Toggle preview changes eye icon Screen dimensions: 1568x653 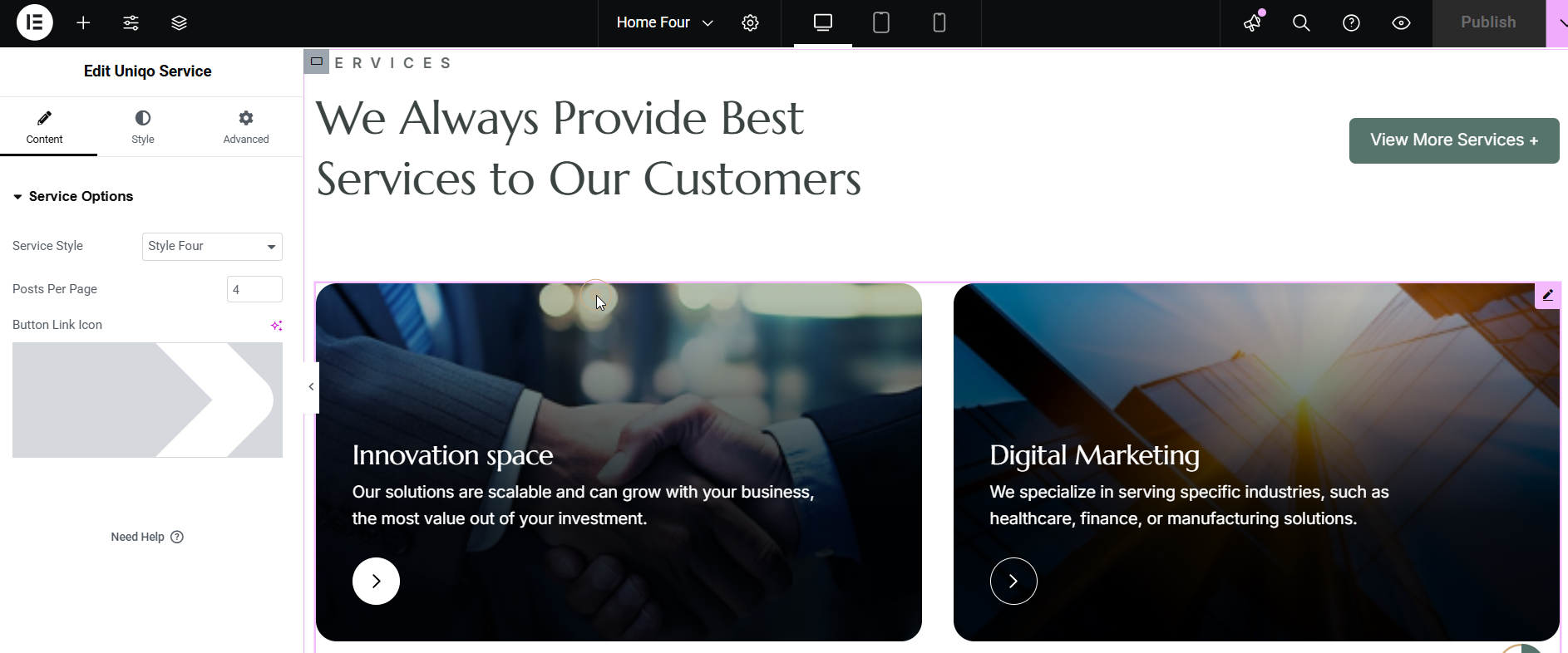click(1402, 23)
